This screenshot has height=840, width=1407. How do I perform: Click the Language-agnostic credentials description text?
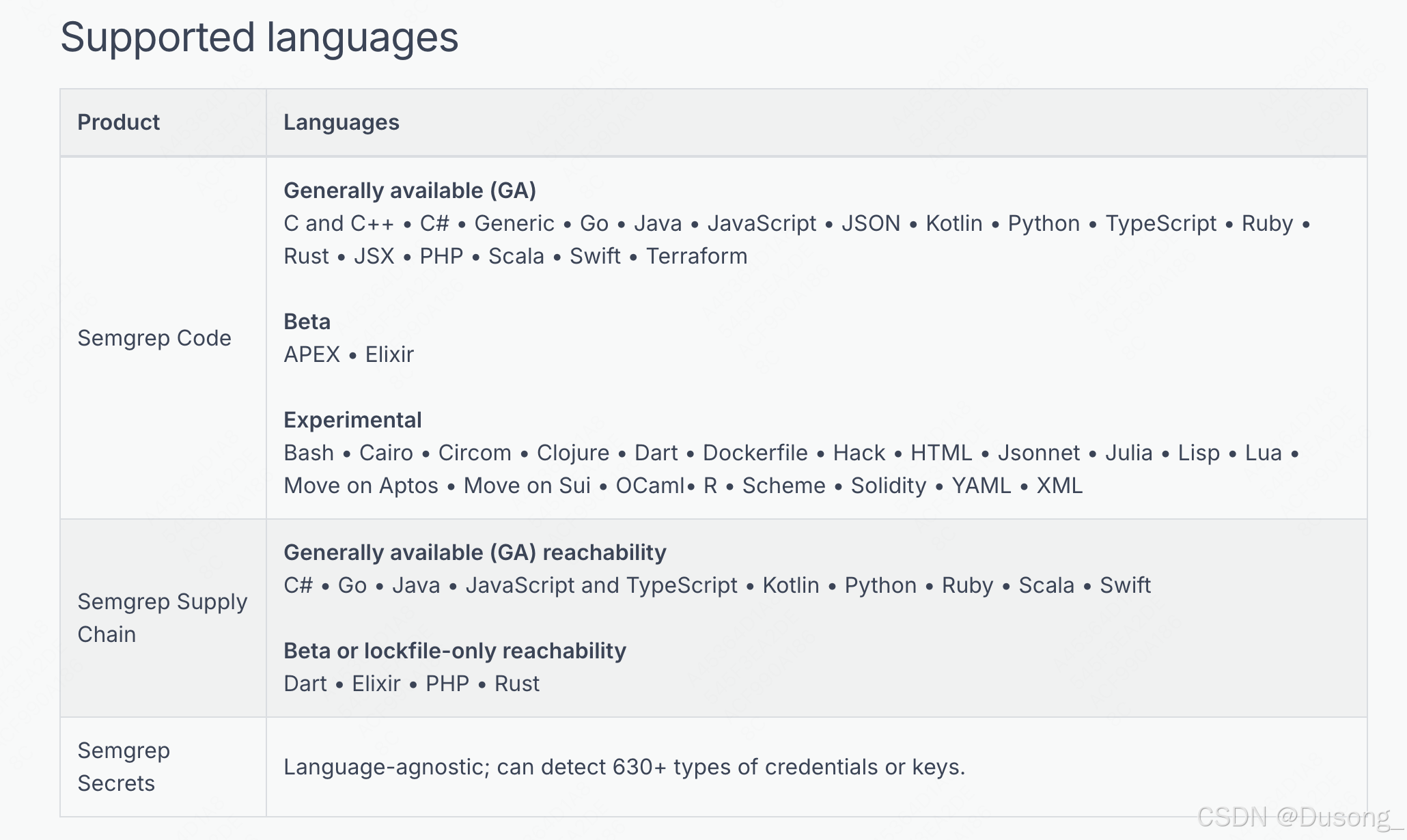624,767
